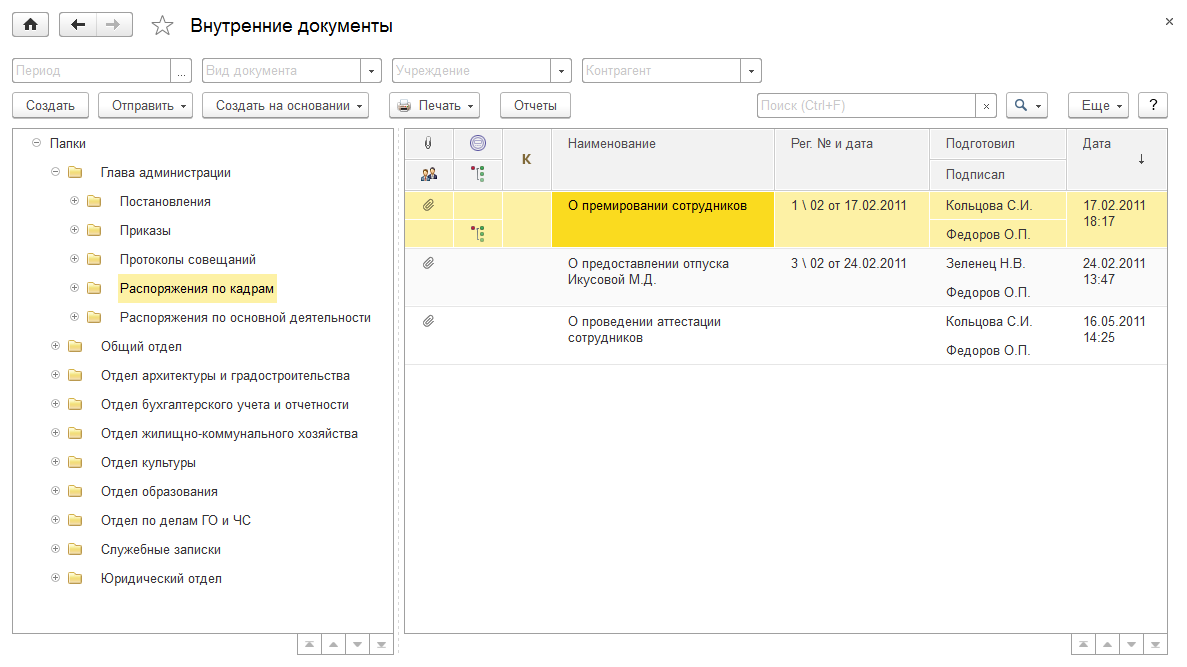This screenshot has width=1187, height=667.
Task: Expand the Протоколы совещаний folder
Action: tap(74, 259)
